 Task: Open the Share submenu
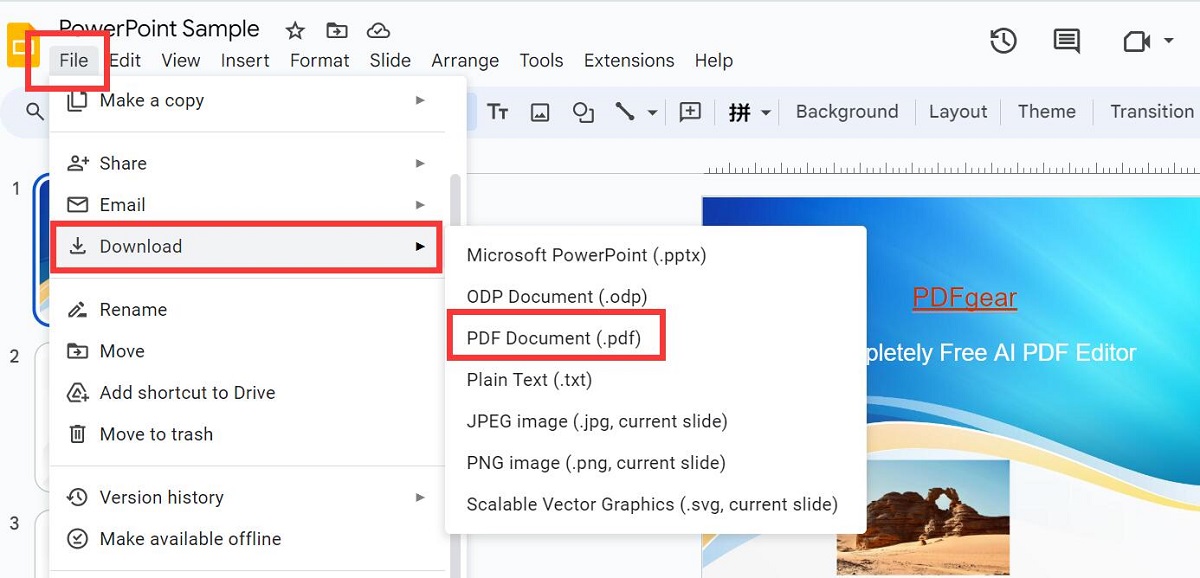tap(247, 163)
